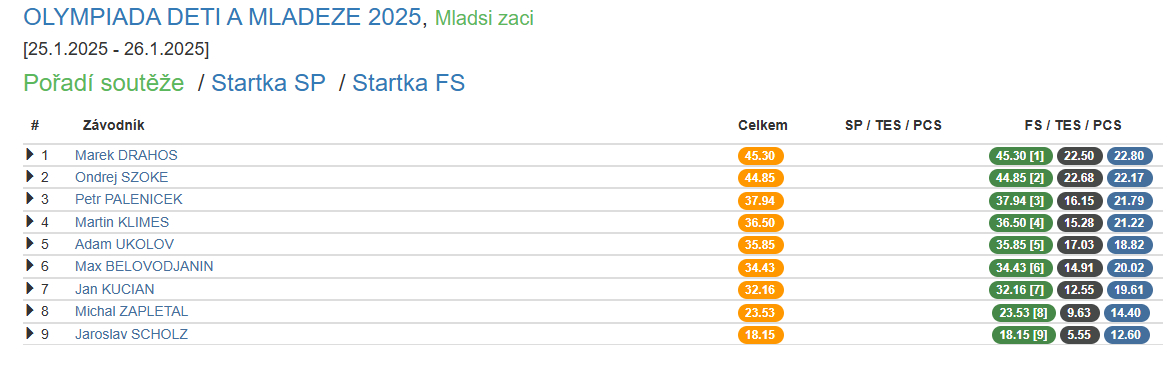The width and height of the screenshot is (1170, 370).
Task: Expand the triangle beside rank 2
Action: coord(31,177)
